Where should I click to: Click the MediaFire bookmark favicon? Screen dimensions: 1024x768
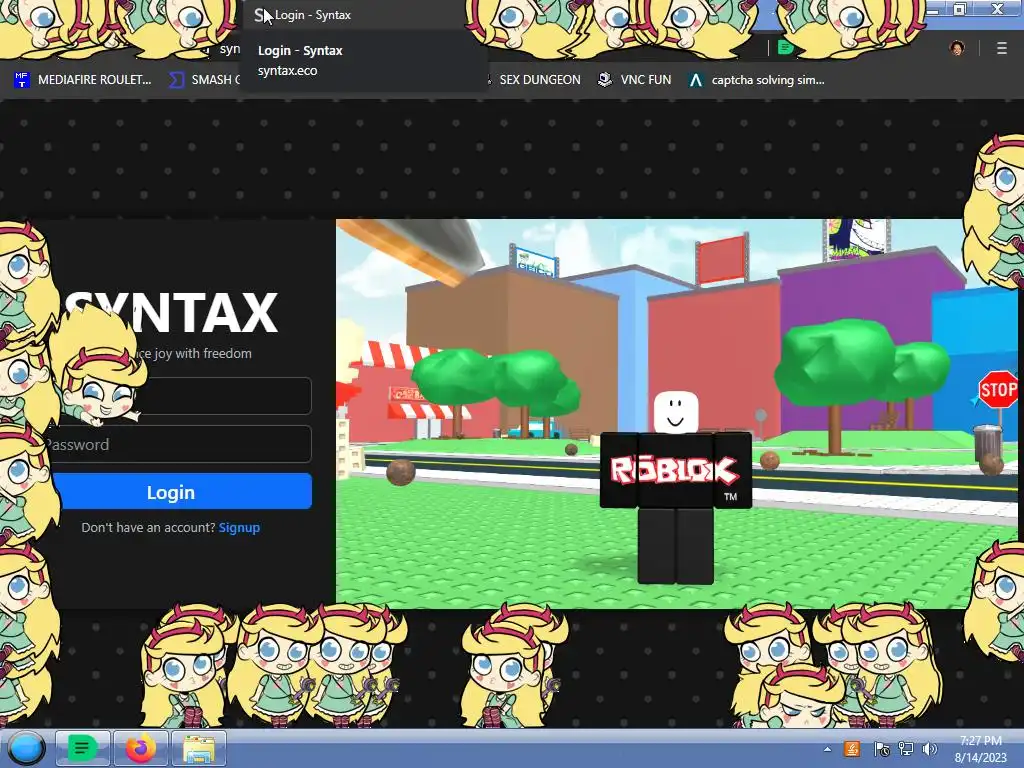point(22,80)
